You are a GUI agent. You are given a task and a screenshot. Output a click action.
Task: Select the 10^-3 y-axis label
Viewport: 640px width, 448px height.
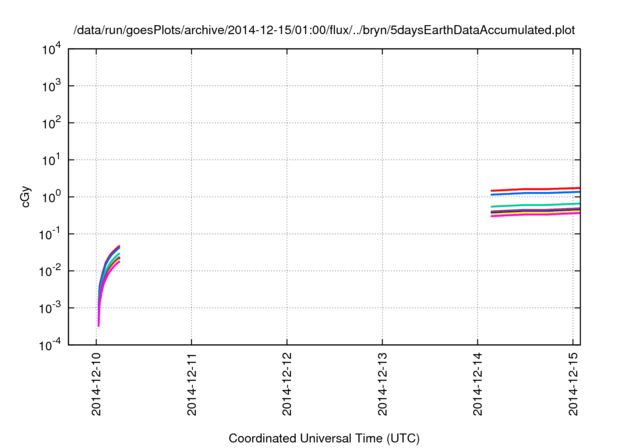tap(51, 308)
